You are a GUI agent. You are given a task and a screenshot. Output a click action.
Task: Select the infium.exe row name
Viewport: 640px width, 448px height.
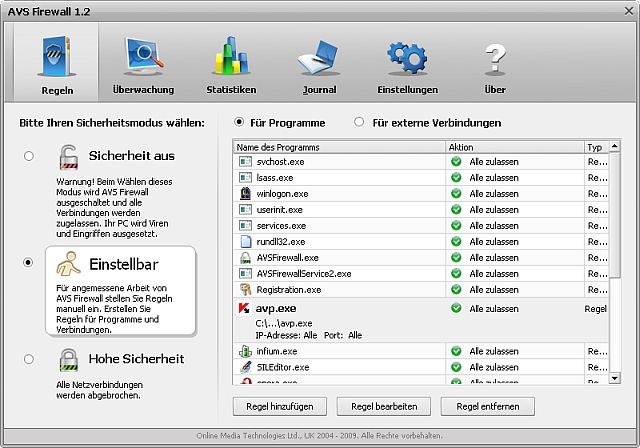click(277, 351)
